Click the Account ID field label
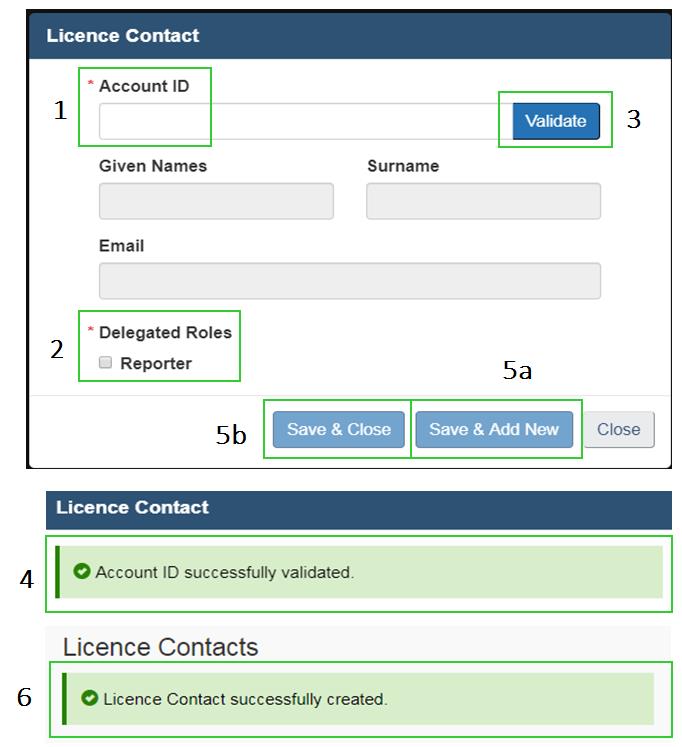 pyautogui.click(x=143, y=86)
